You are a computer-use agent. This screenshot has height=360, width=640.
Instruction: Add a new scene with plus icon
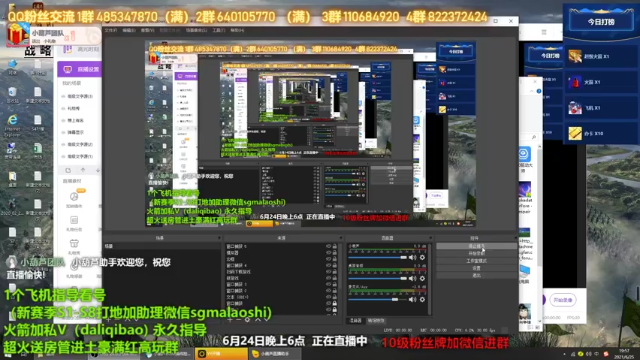pos(109,320)
